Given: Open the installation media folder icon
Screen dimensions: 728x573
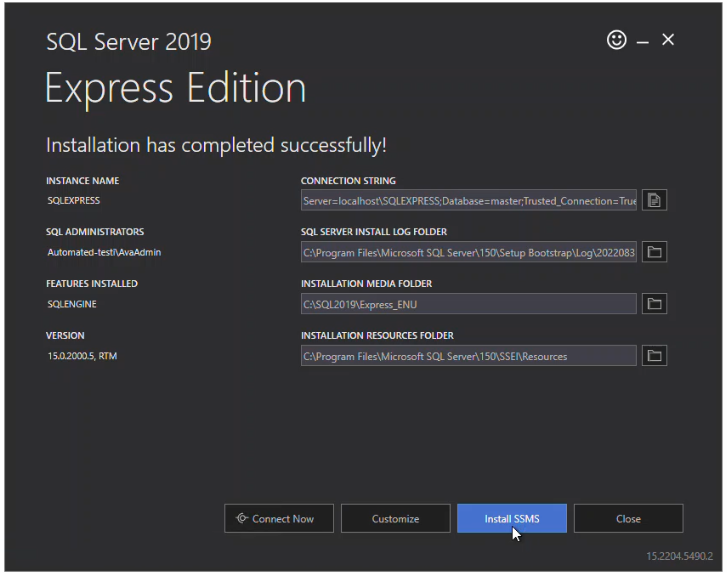Looking at the screenshot, I should pyautogui.click(x=654, y=303).
